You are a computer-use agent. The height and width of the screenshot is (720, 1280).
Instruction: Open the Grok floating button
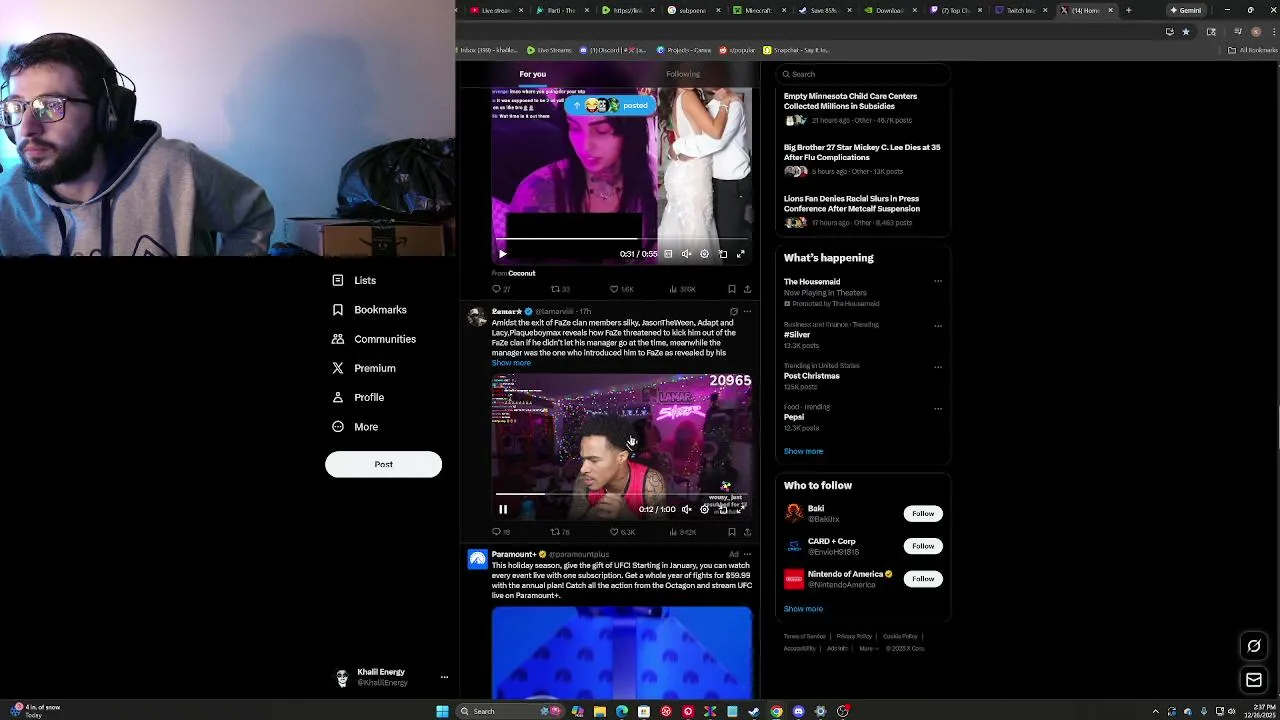coord(1254,646)
